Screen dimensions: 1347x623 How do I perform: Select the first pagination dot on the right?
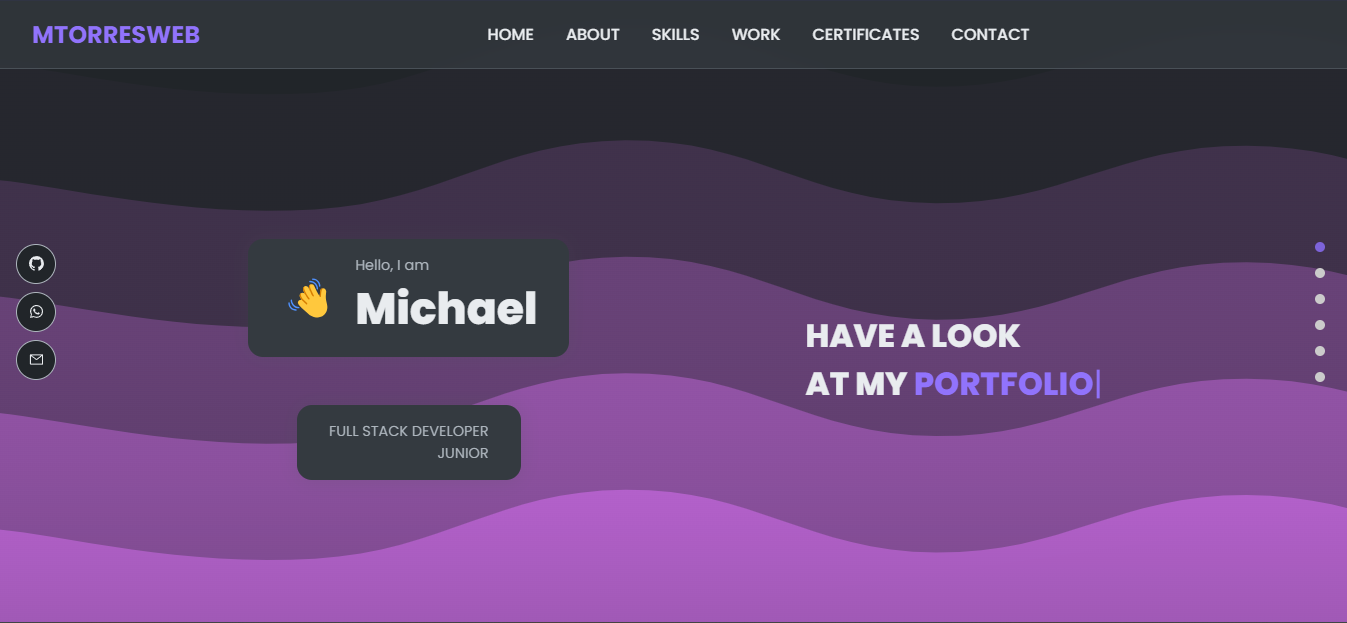[1320, 247]
